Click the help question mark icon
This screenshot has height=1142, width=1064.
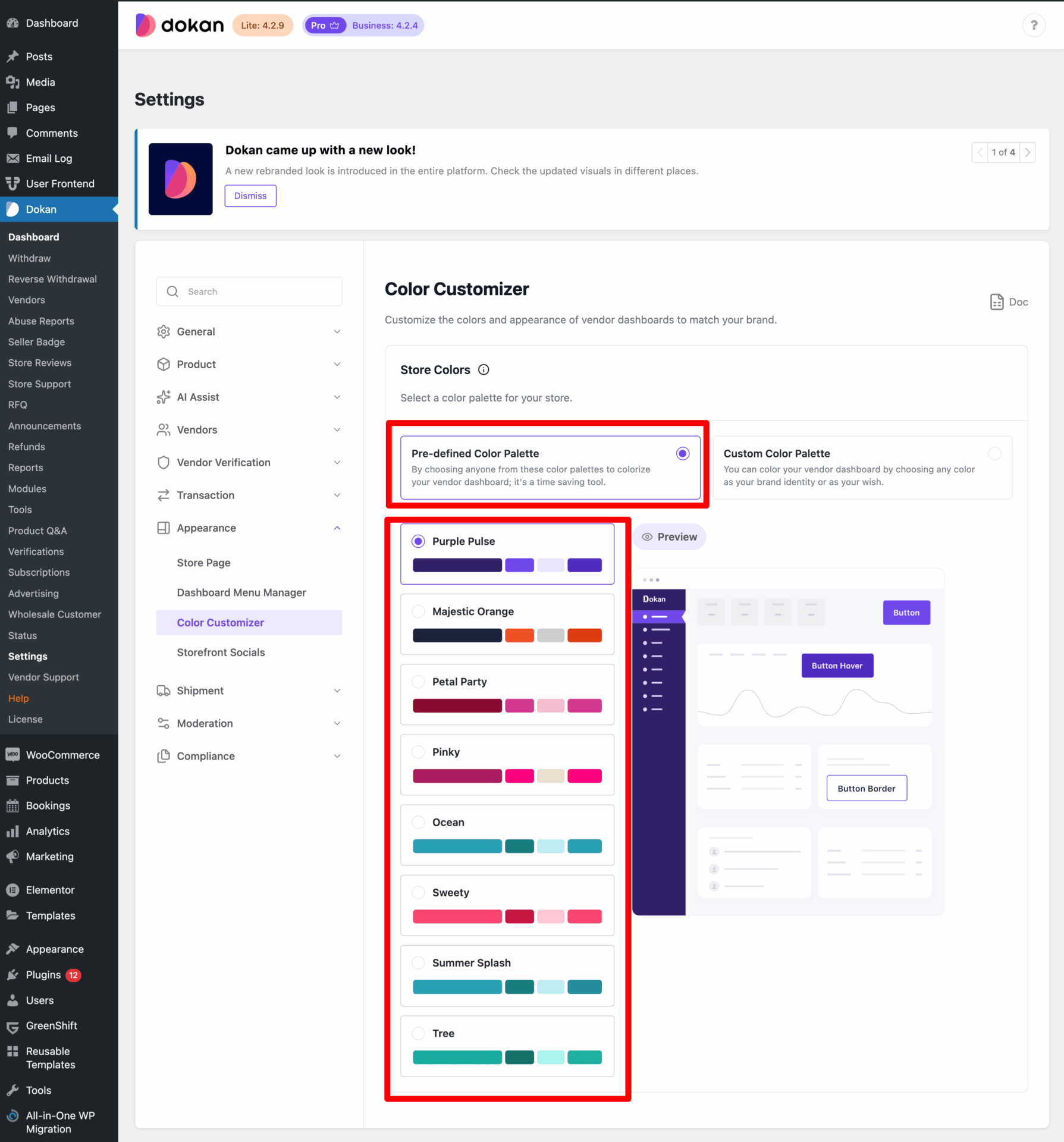pyautogui.click(x=1034, y=26)
